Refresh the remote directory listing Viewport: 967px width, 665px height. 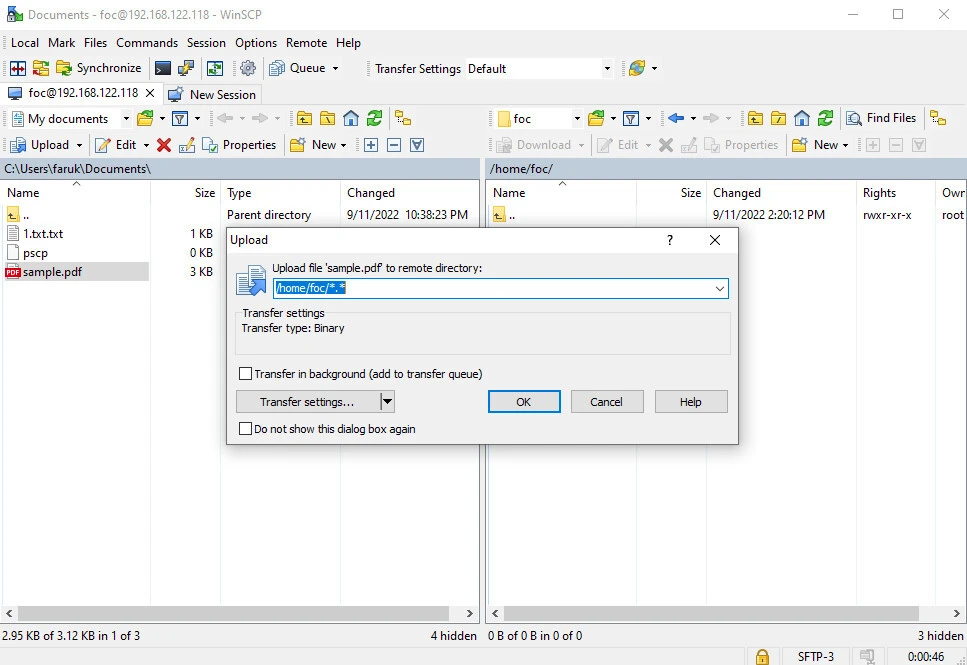825,118
